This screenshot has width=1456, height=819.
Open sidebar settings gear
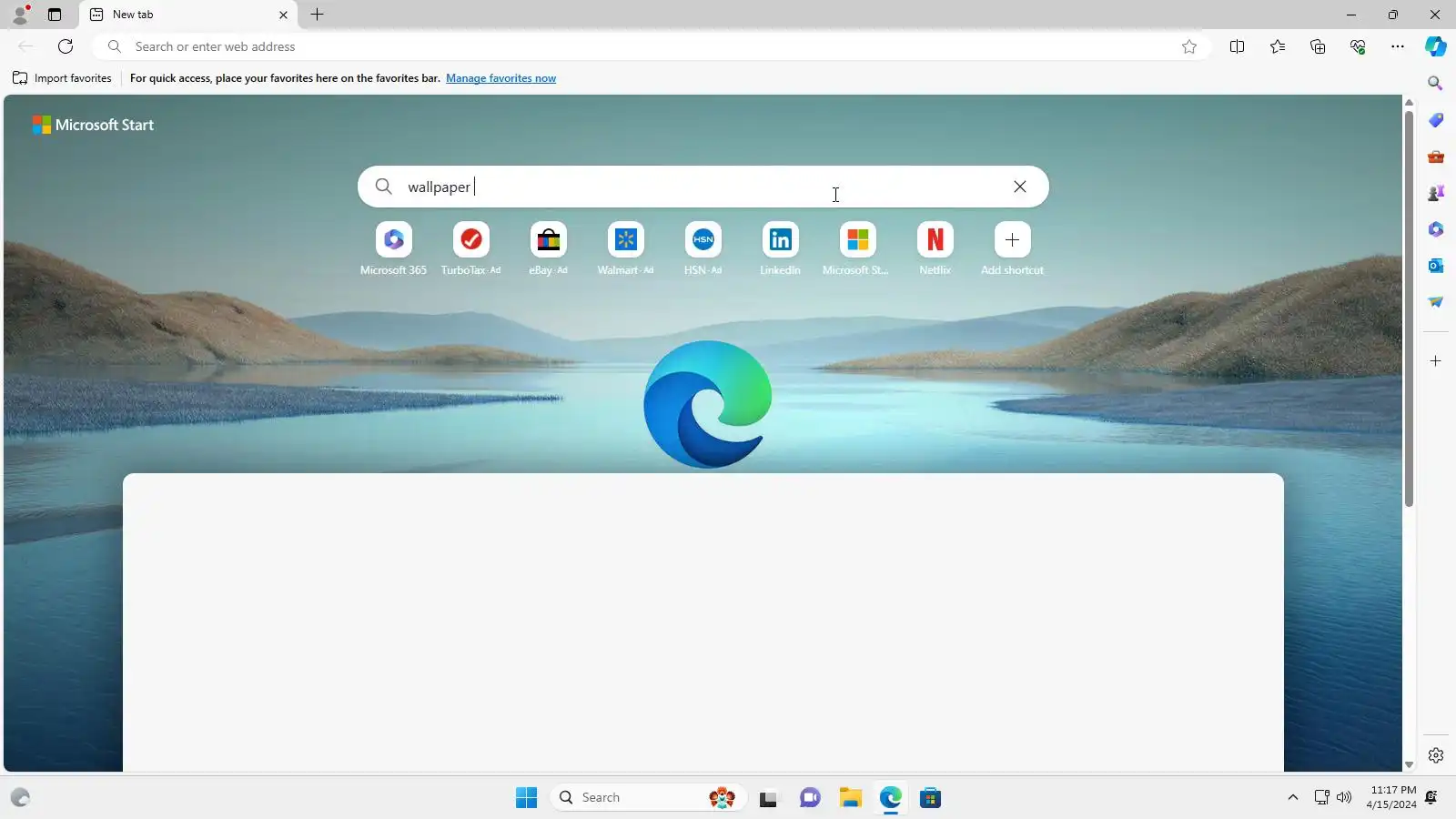coord(1436,755)
